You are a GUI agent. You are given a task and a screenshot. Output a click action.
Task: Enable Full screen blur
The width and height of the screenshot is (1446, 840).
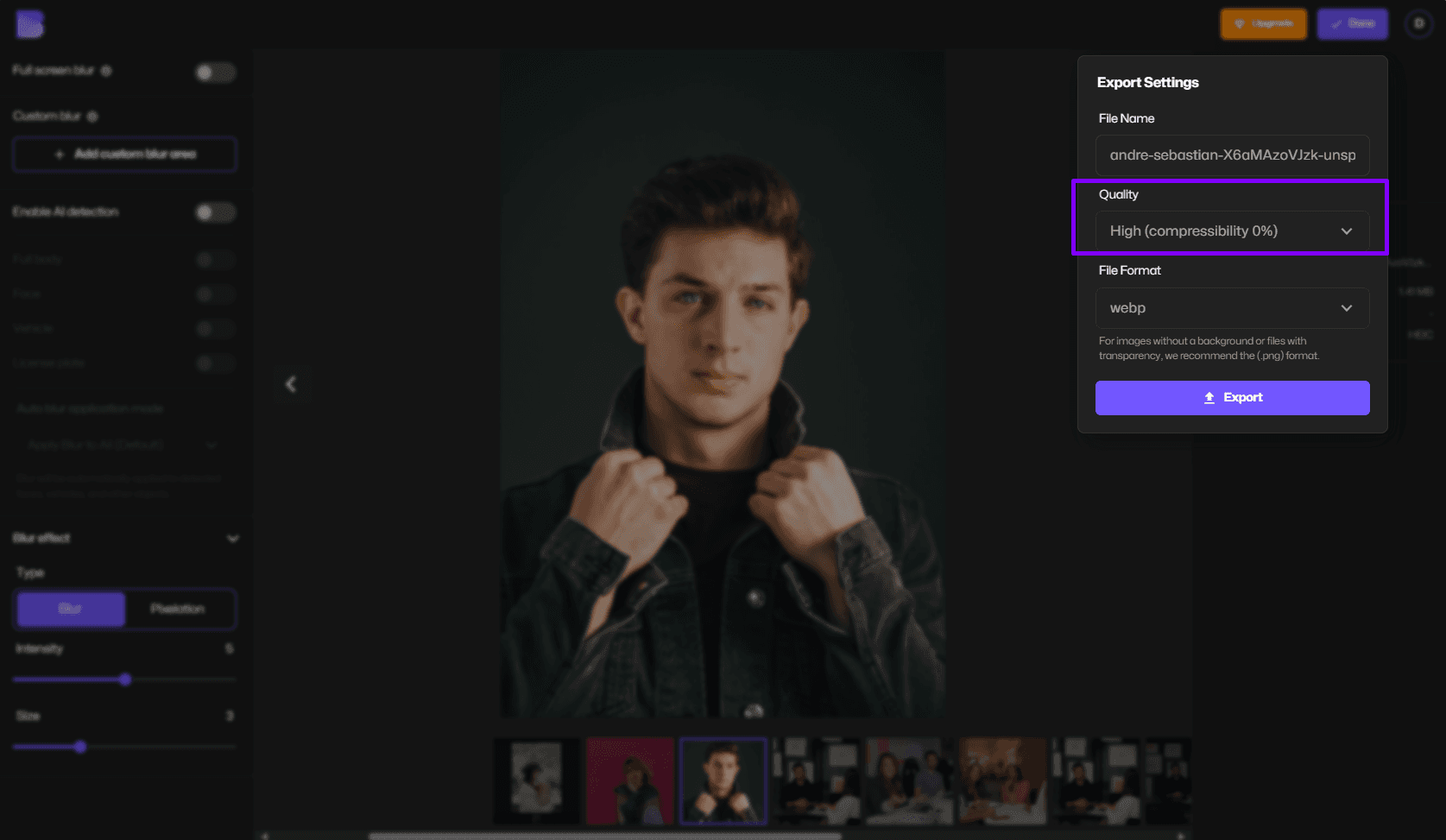click(215, 73)
